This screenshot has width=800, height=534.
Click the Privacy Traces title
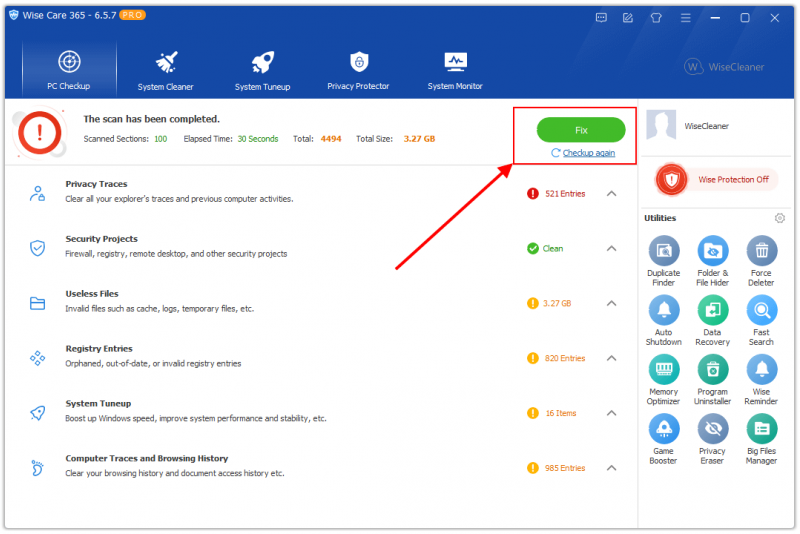pyautogui.click(x=96, y=184)
